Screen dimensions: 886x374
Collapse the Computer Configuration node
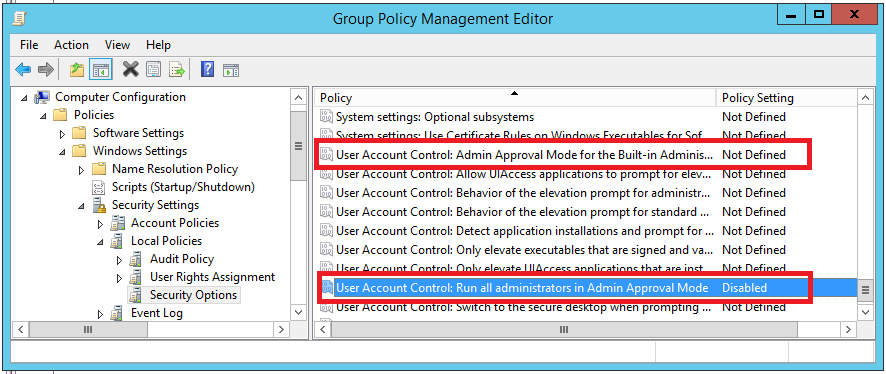pos(24,98)
